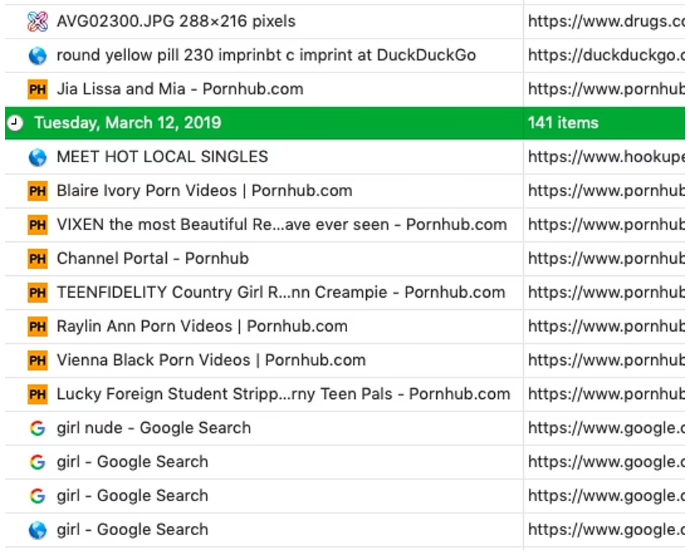Click the image file icon beside AVG02300.JPG

(x=37, y=21)
